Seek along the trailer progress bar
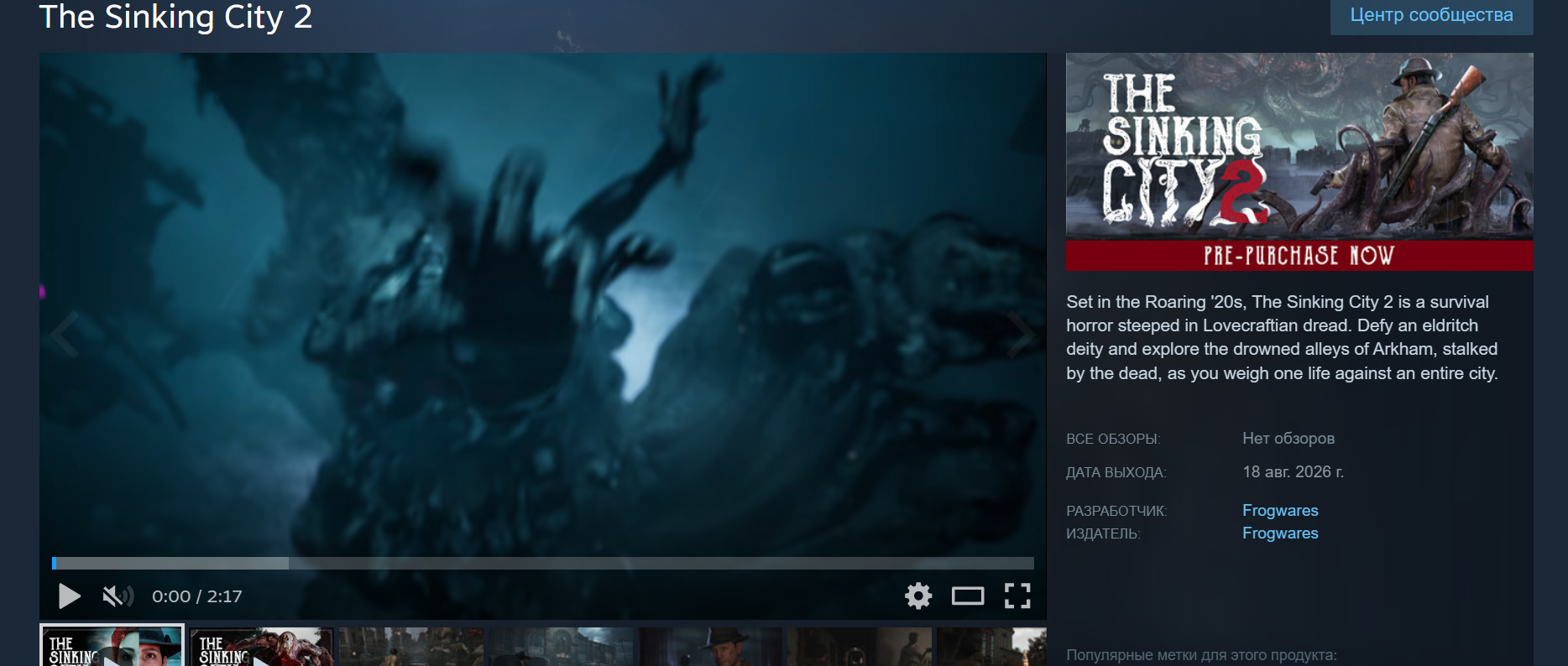1568x666 pixels. (x=543, y=563)
